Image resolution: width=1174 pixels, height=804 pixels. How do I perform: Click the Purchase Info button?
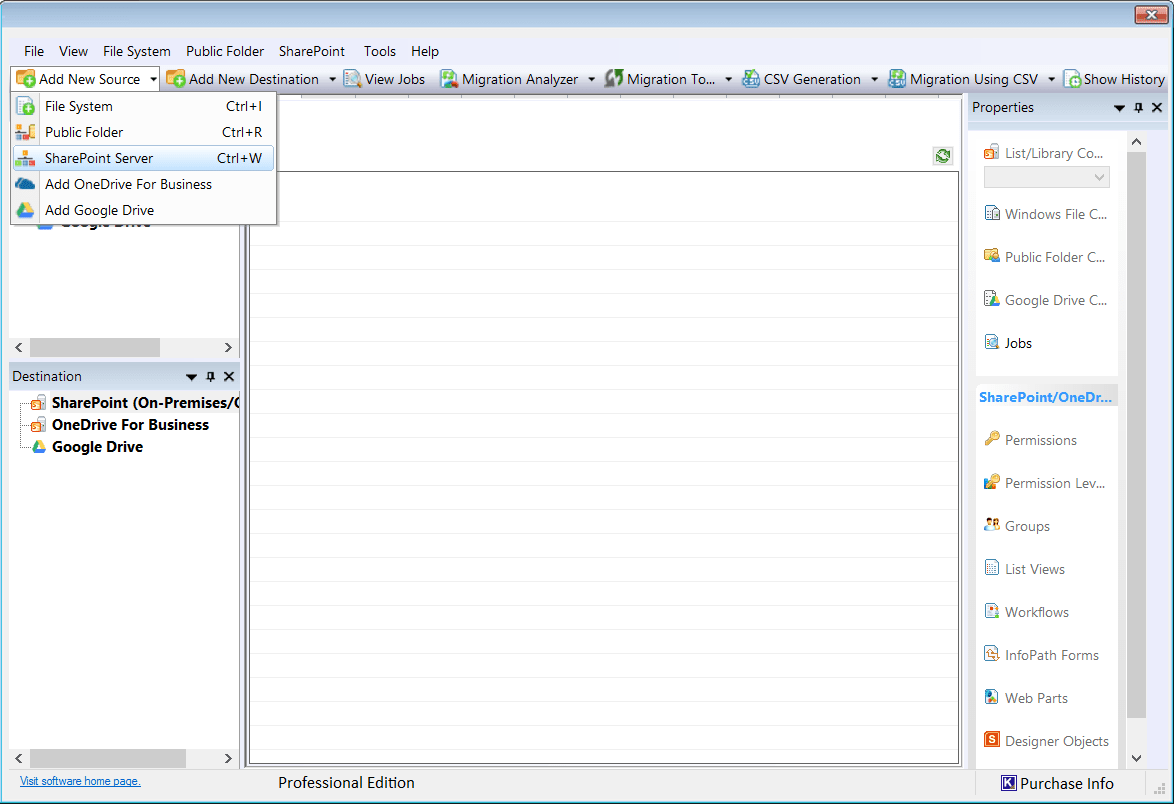1057,783
